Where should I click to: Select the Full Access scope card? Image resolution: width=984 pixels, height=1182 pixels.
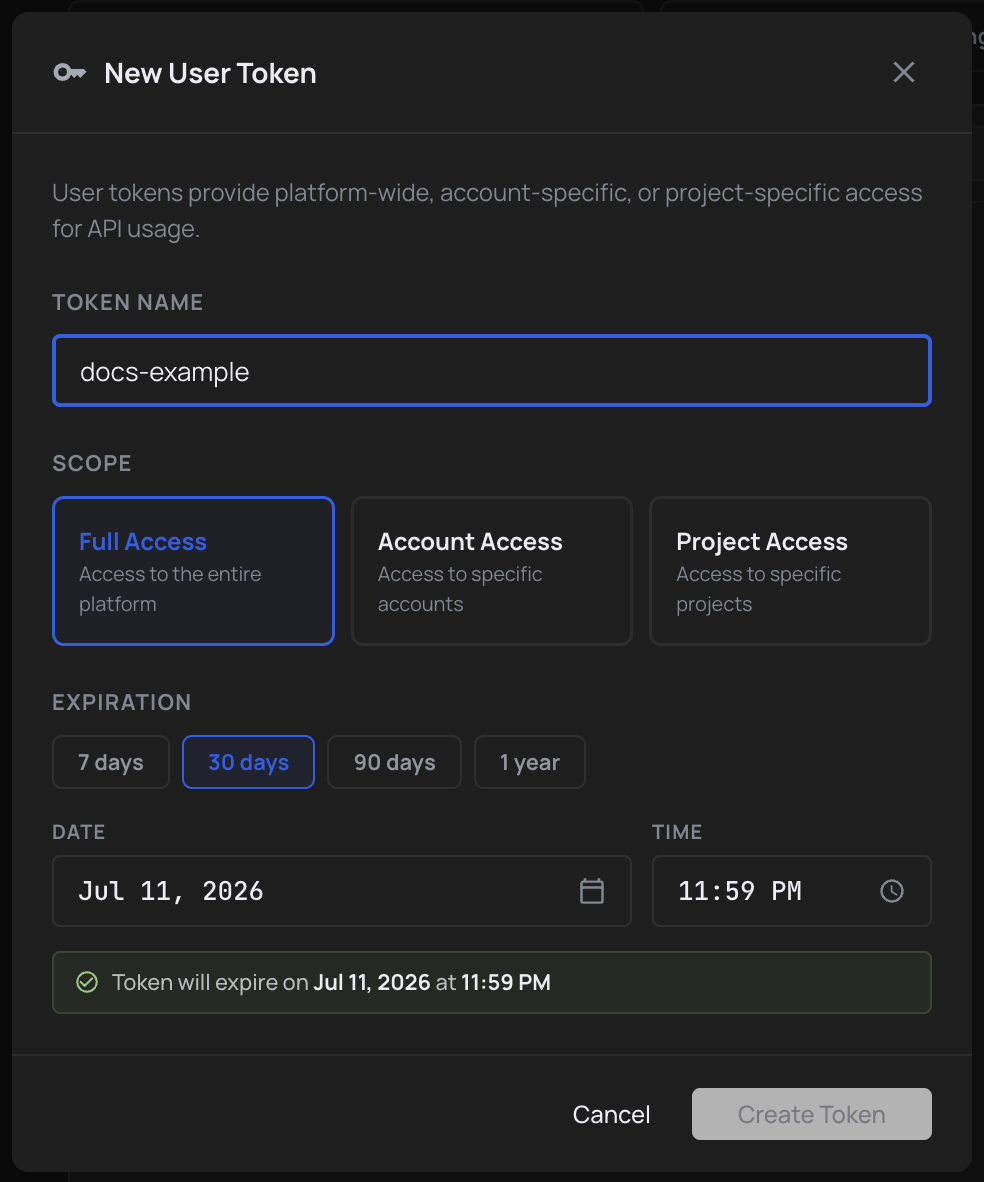[x=193, y=571]
